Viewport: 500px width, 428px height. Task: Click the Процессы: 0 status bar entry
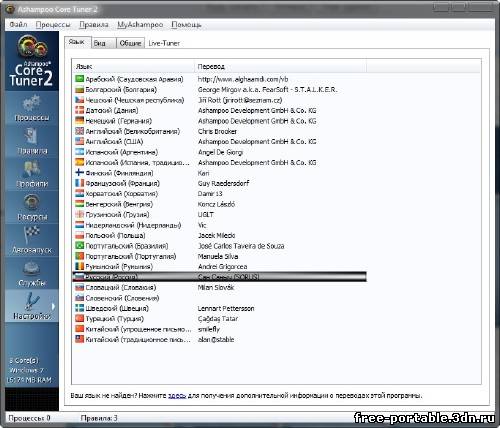(x=30, y=418)
